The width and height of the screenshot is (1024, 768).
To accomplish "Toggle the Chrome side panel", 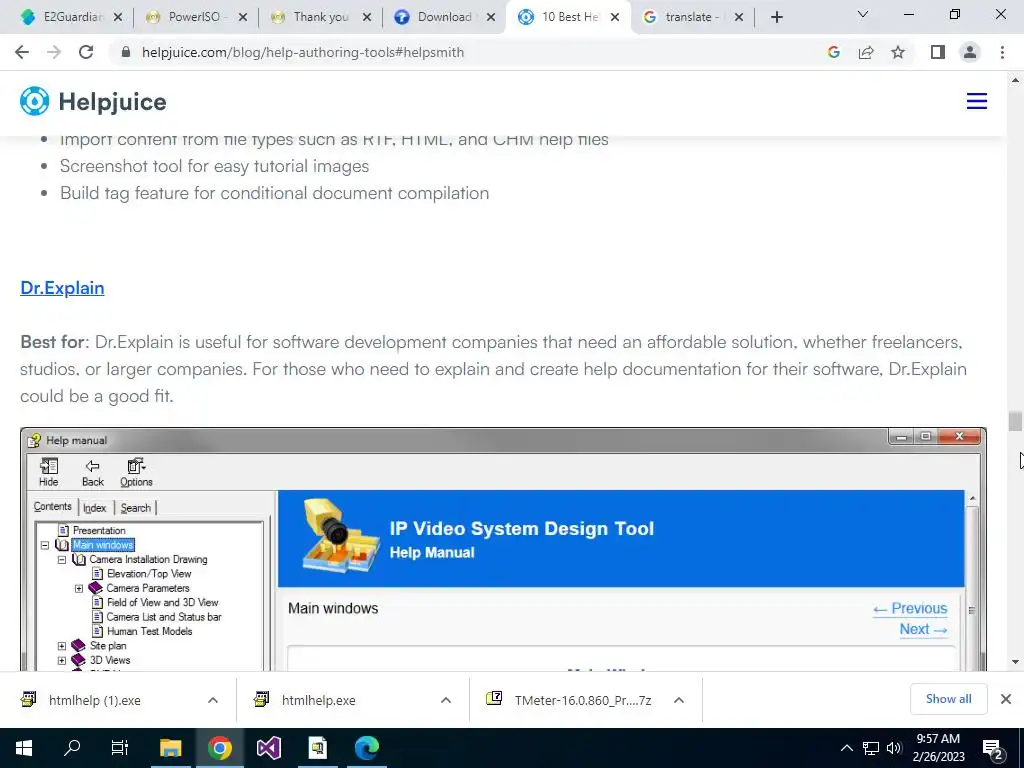I will coord(938,52).
